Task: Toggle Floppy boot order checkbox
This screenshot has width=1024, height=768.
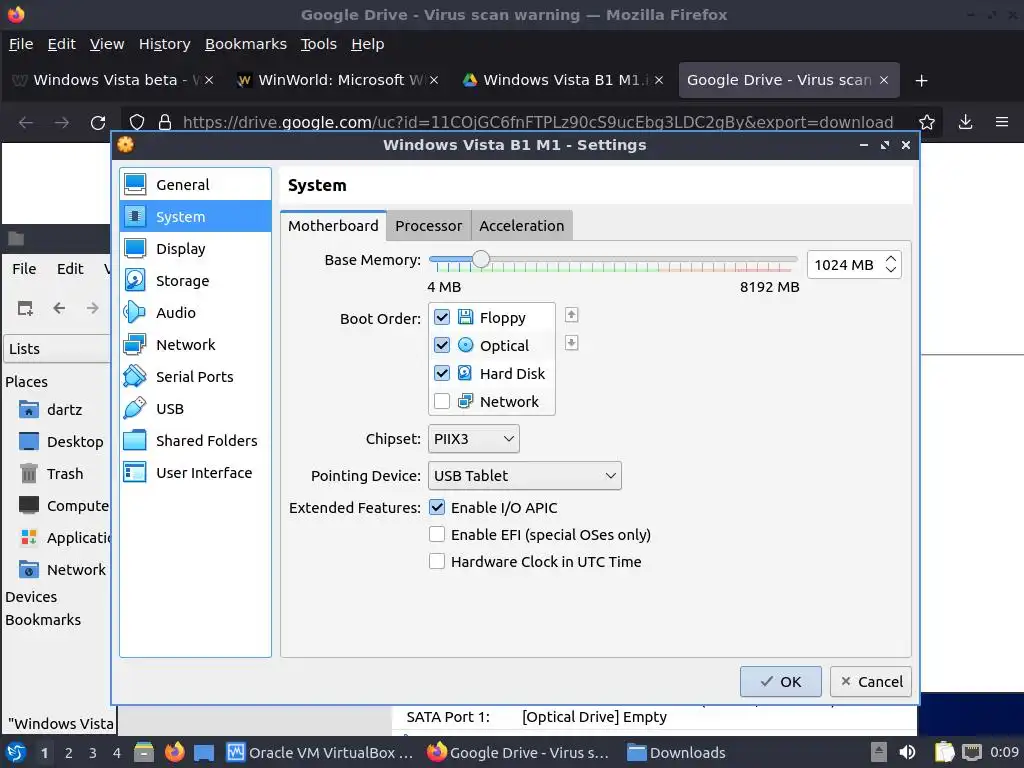Action: (x=442, y=317)
